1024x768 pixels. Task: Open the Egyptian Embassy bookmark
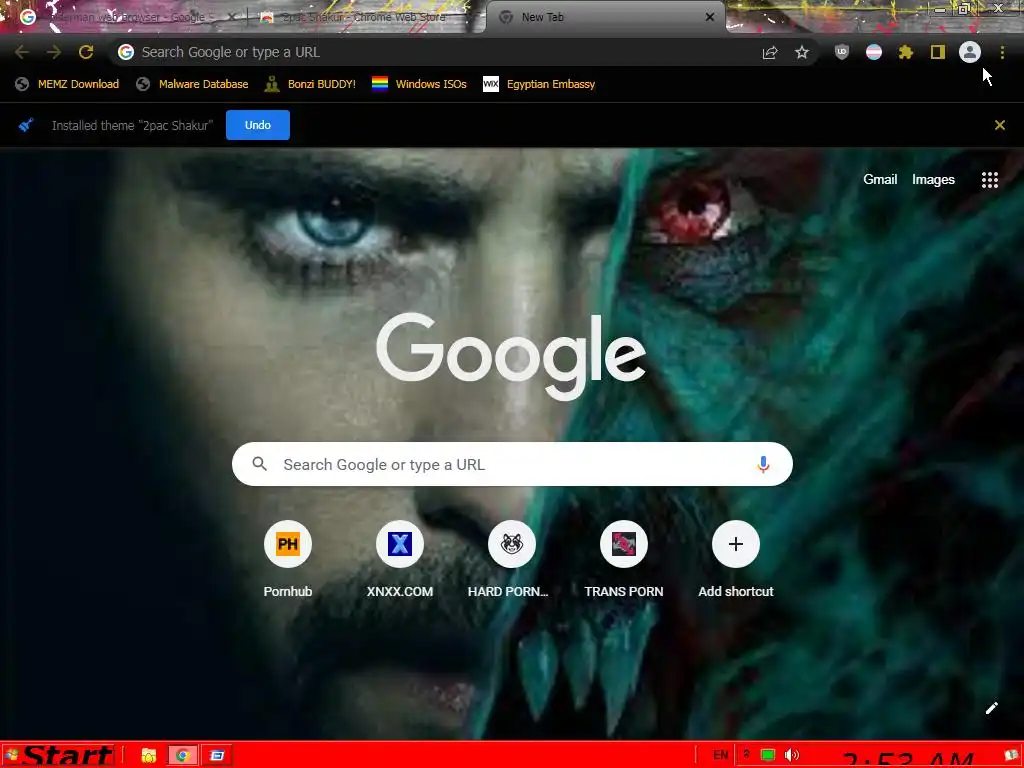[539, 84]
